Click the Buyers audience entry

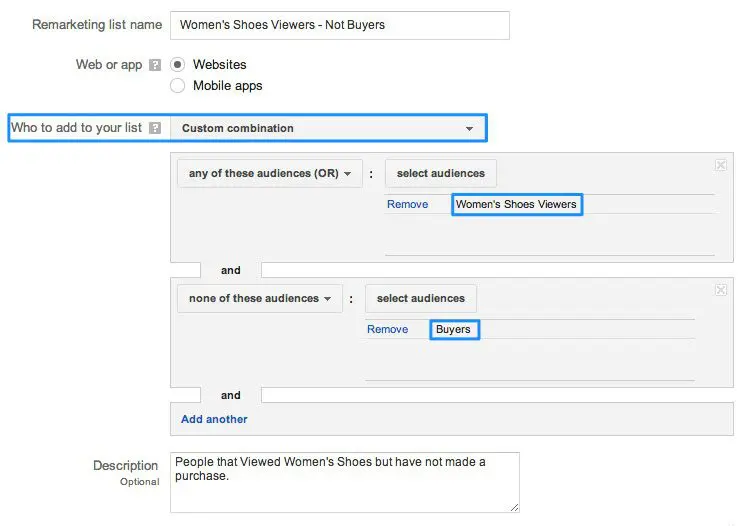tap(454, 329)
